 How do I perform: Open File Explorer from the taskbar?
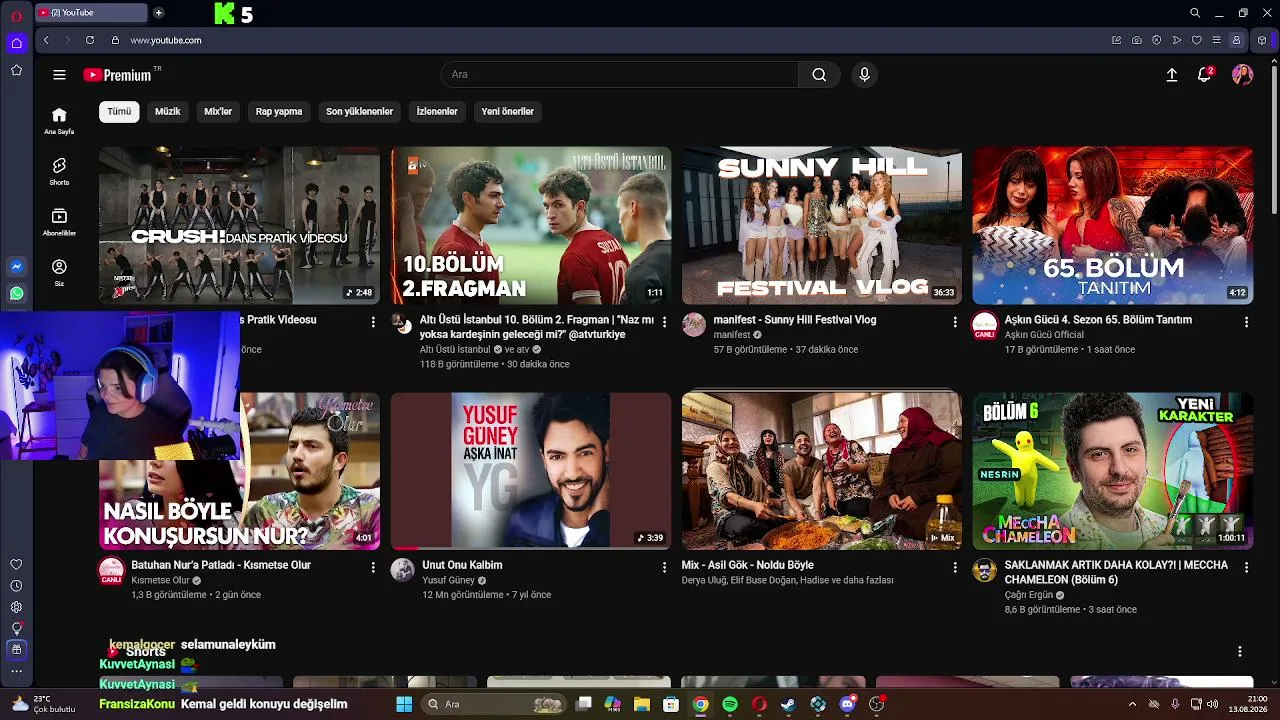(641, 705)
